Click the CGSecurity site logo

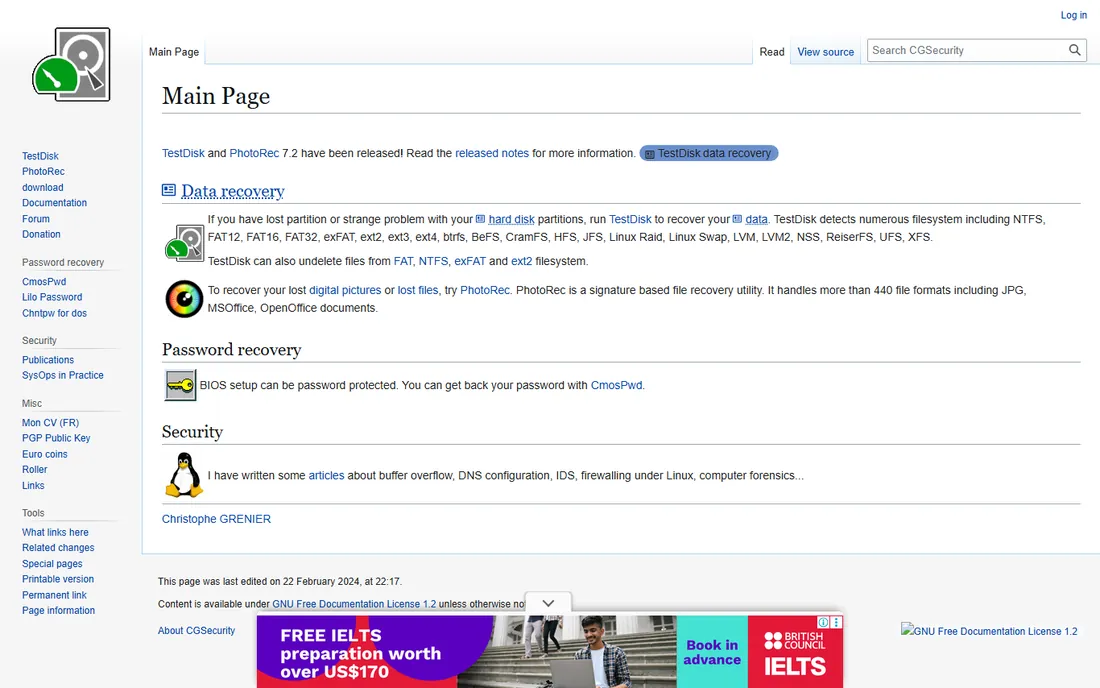click(71, 65)
